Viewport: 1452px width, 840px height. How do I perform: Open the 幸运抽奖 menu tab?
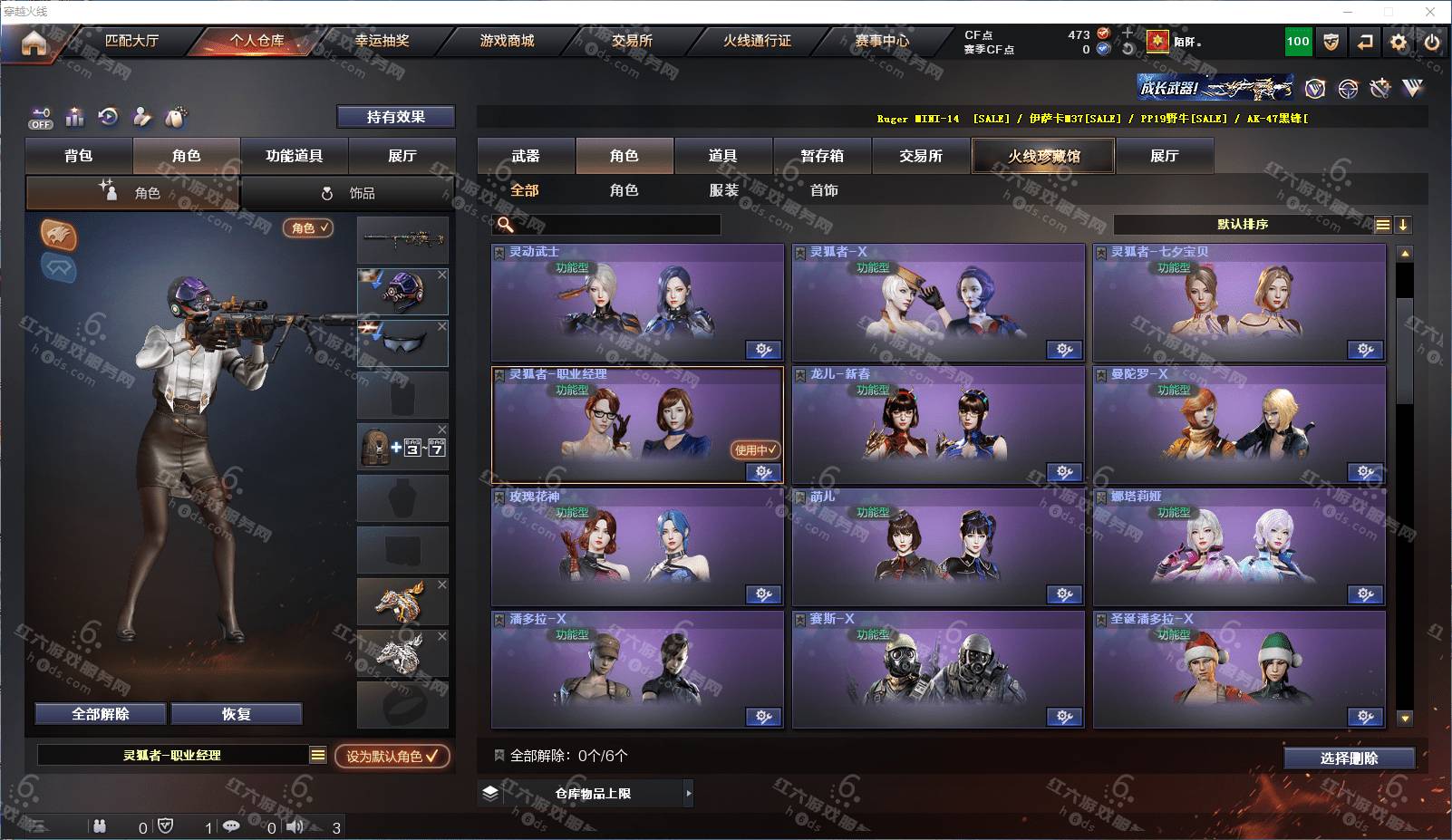pyautogui.click(x=382, y=41)
